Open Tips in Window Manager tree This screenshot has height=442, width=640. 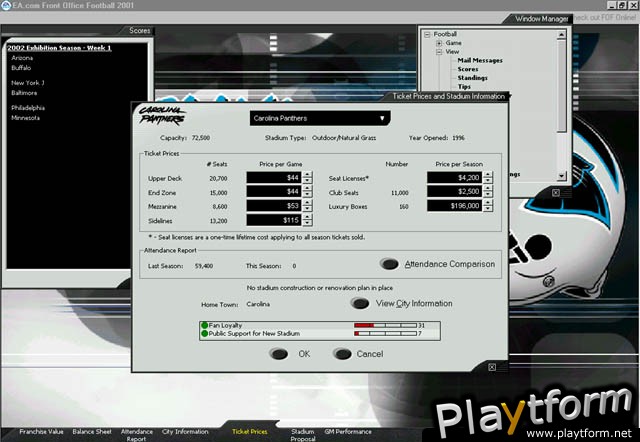[x=464, y=87]
